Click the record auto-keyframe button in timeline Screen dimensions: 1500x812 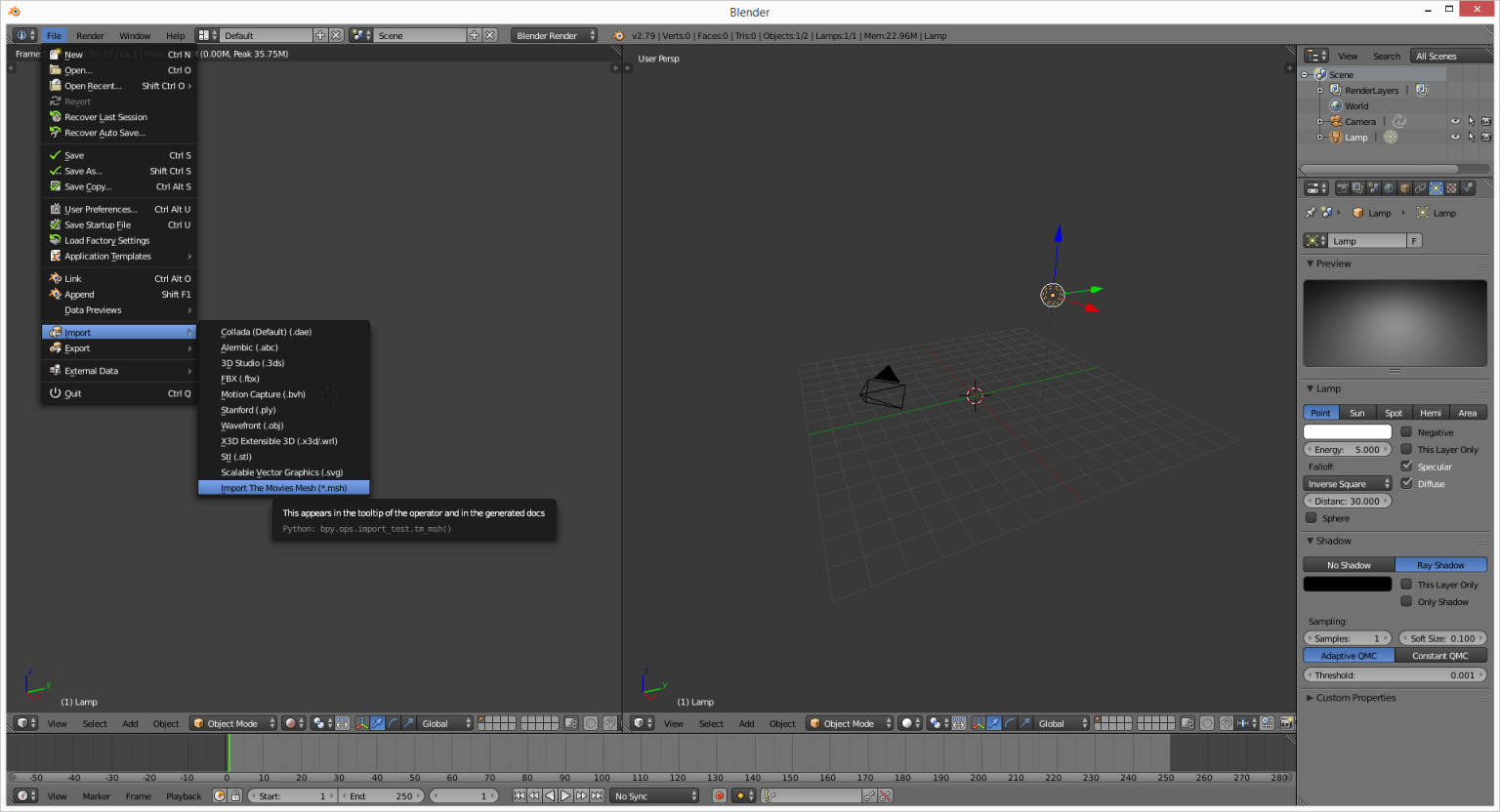(720, 796)
